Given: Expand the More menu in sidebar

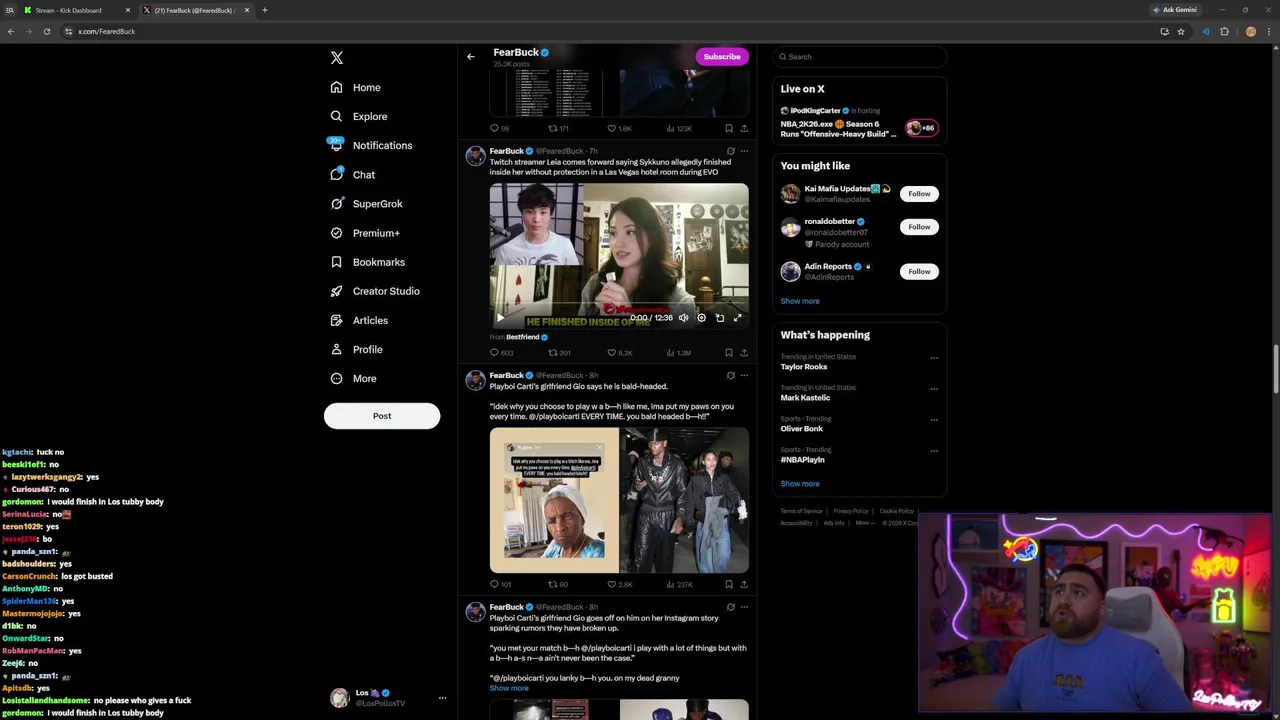Looking at the screenshot, I should 354,378.
